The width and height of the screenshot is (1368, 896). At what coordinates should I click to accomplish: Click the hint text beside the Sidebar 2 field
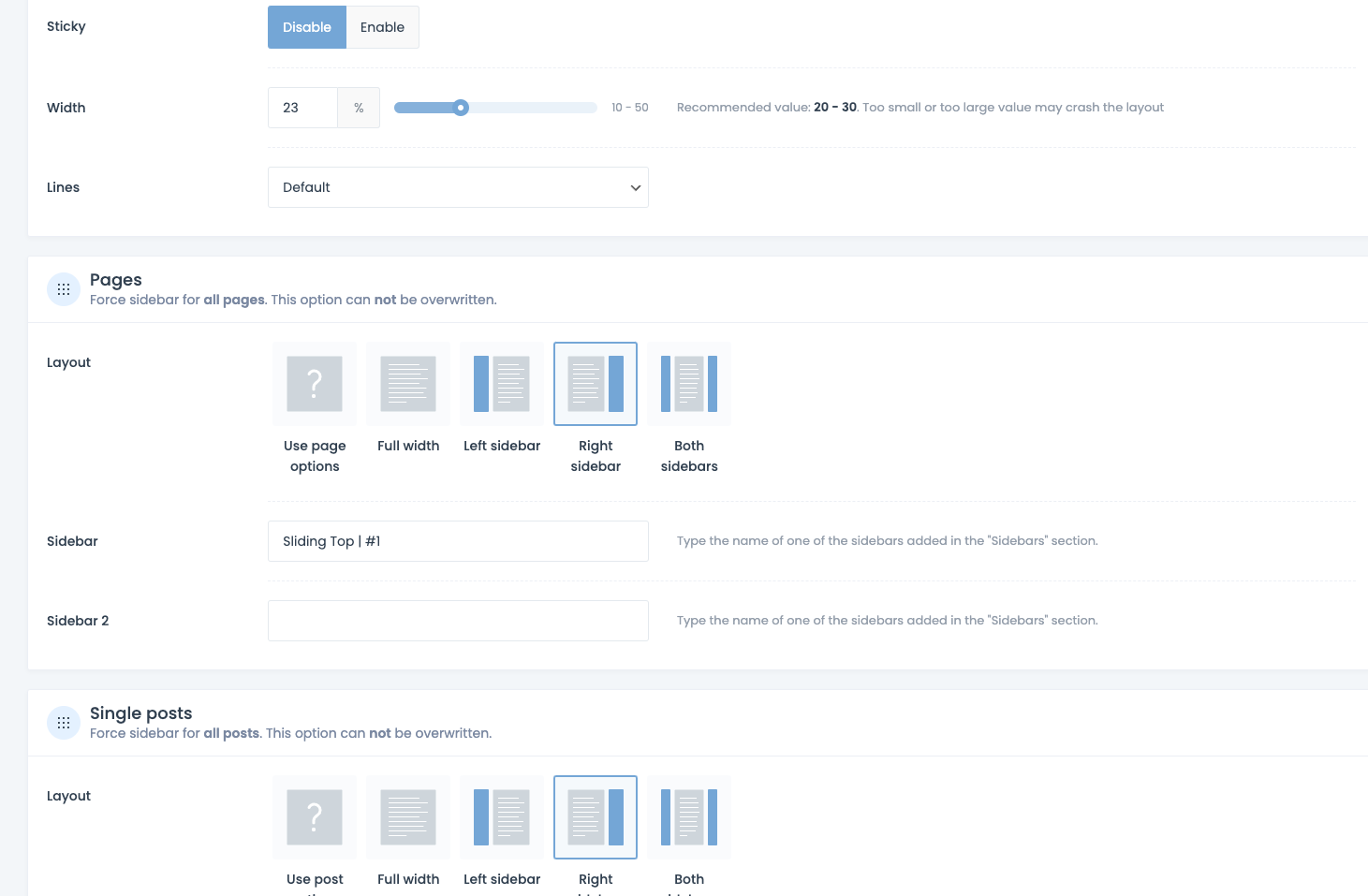click(888, 621)
